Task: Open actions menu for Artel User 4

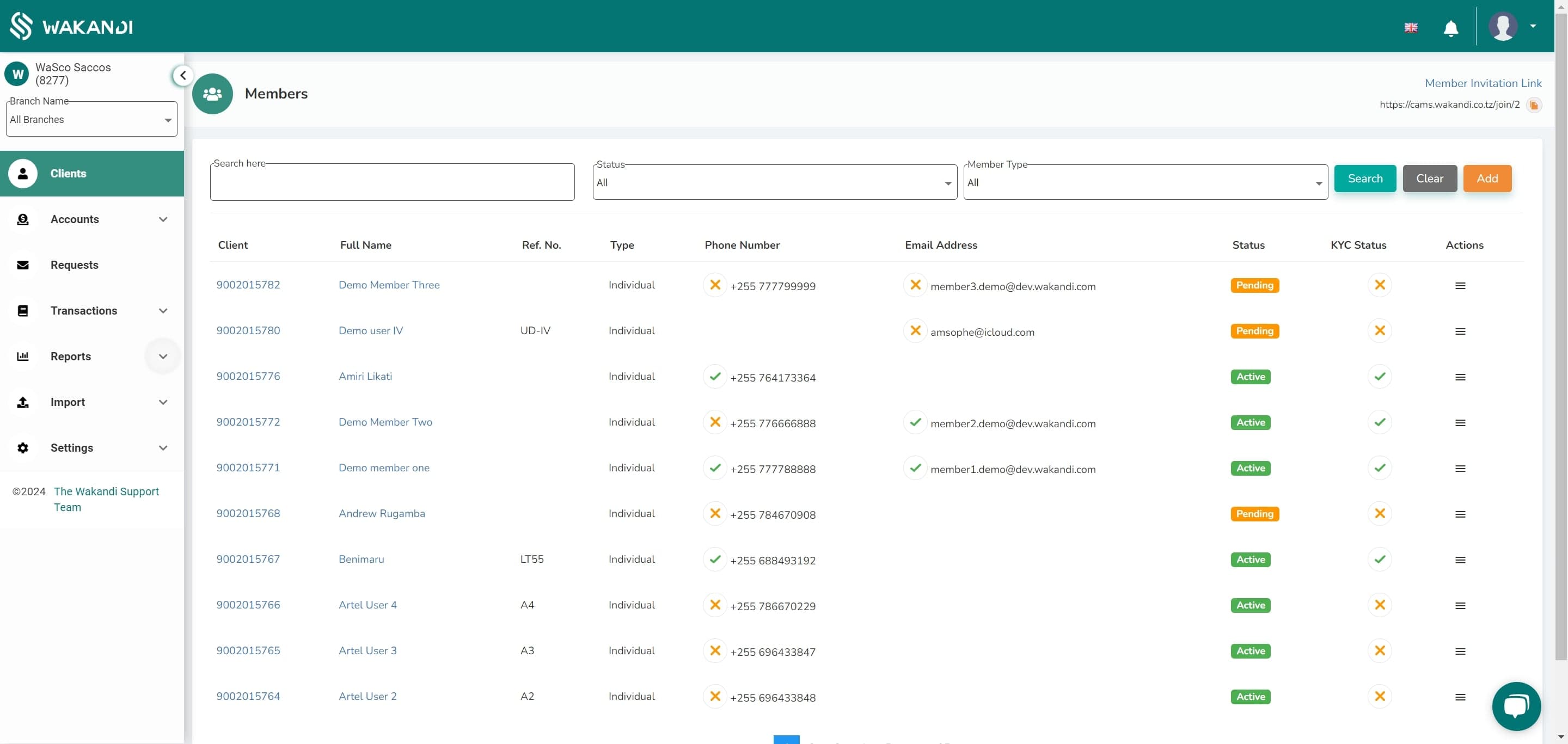Action: coord(1460,605)
